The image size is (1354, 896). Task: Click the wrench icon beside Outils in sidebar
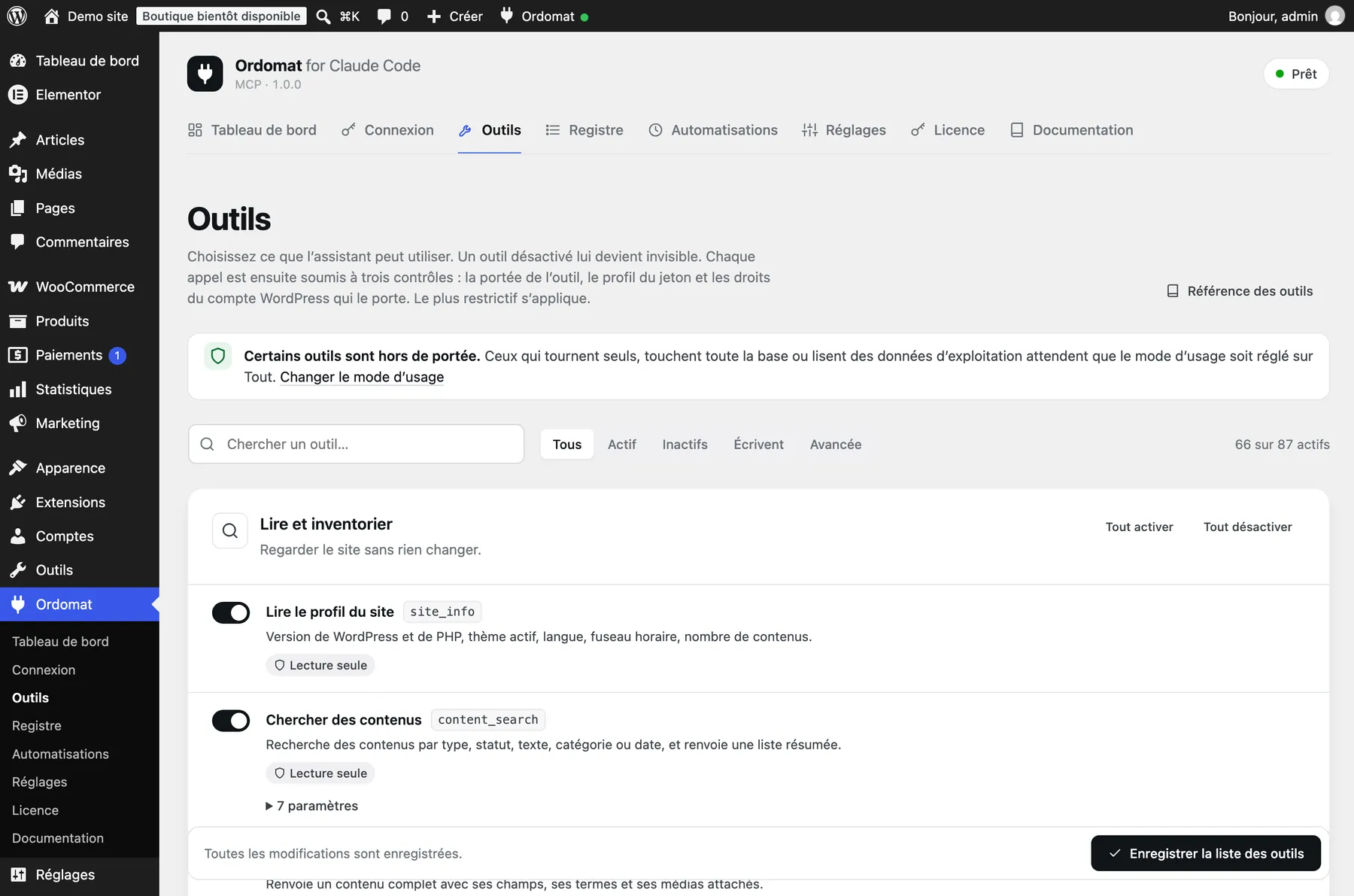tap(18, 570)
